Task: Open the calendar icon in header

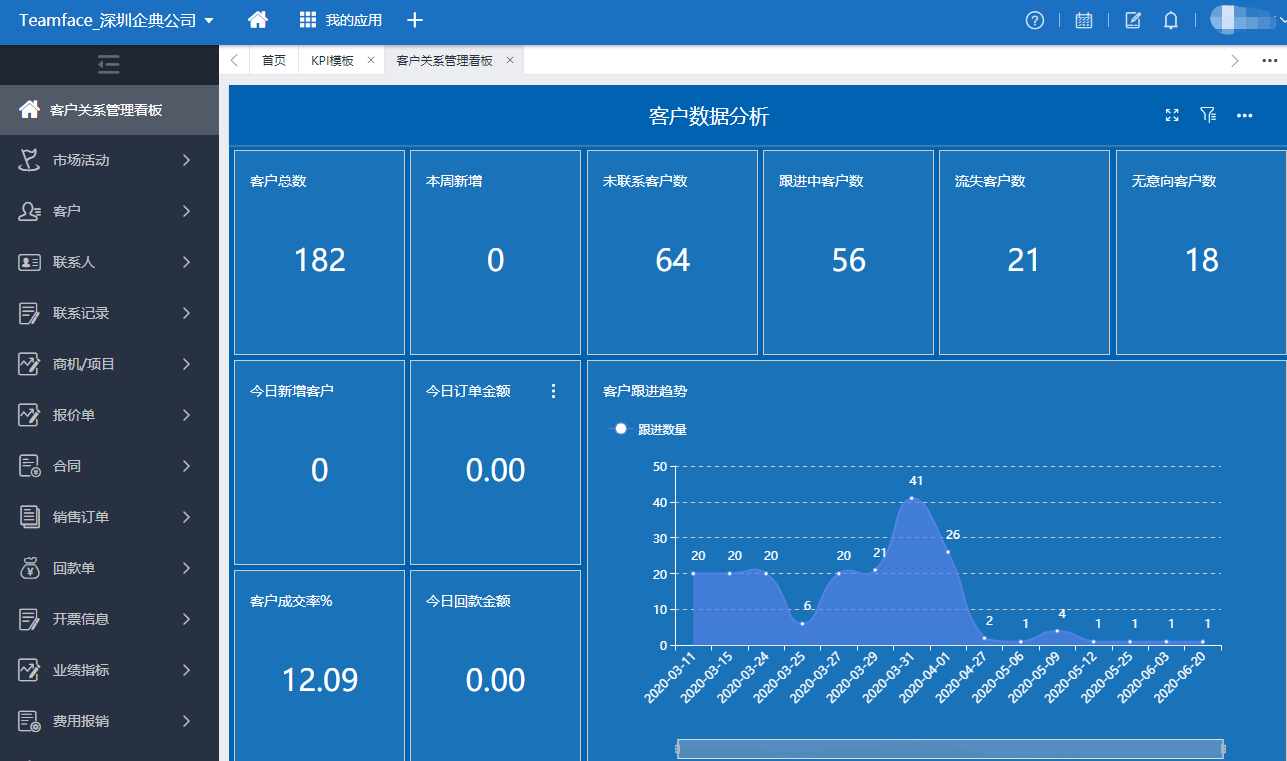Action: coord(1083,20)
